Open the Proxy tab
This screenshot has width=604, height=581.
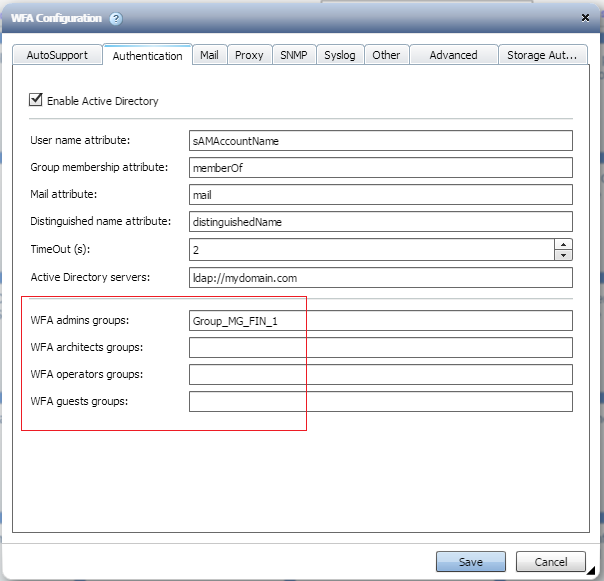[x=249, y=55]
